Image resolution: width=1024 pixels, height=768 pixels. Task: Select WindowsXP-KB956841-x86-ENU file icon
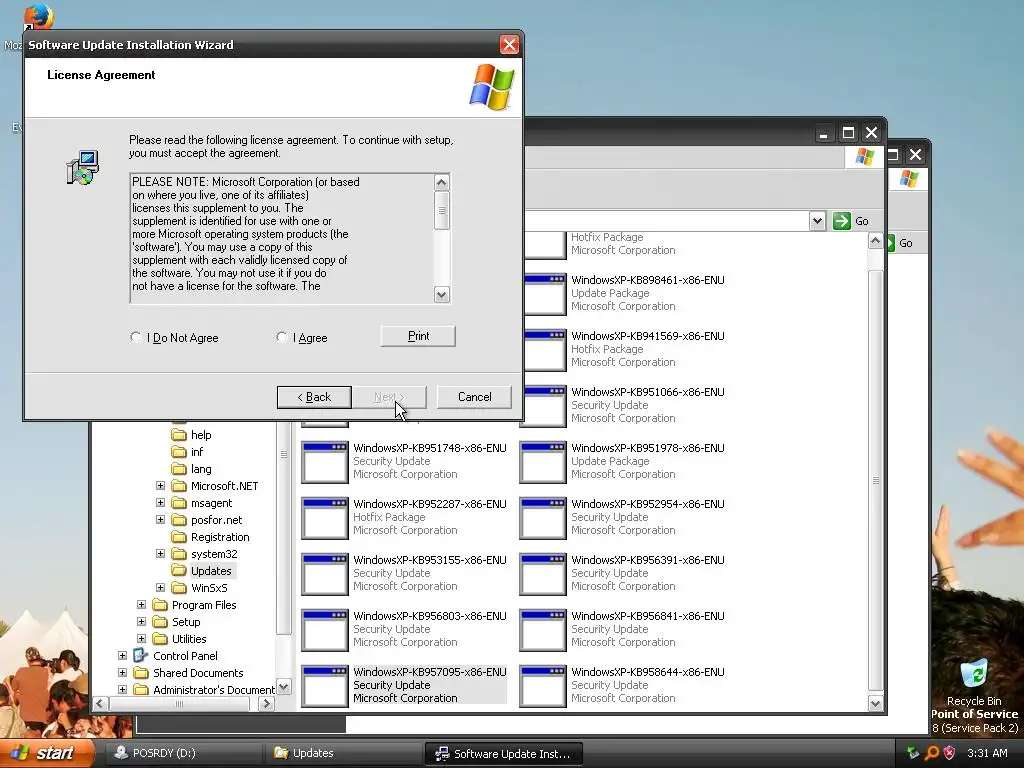click(x=543, y=631)
